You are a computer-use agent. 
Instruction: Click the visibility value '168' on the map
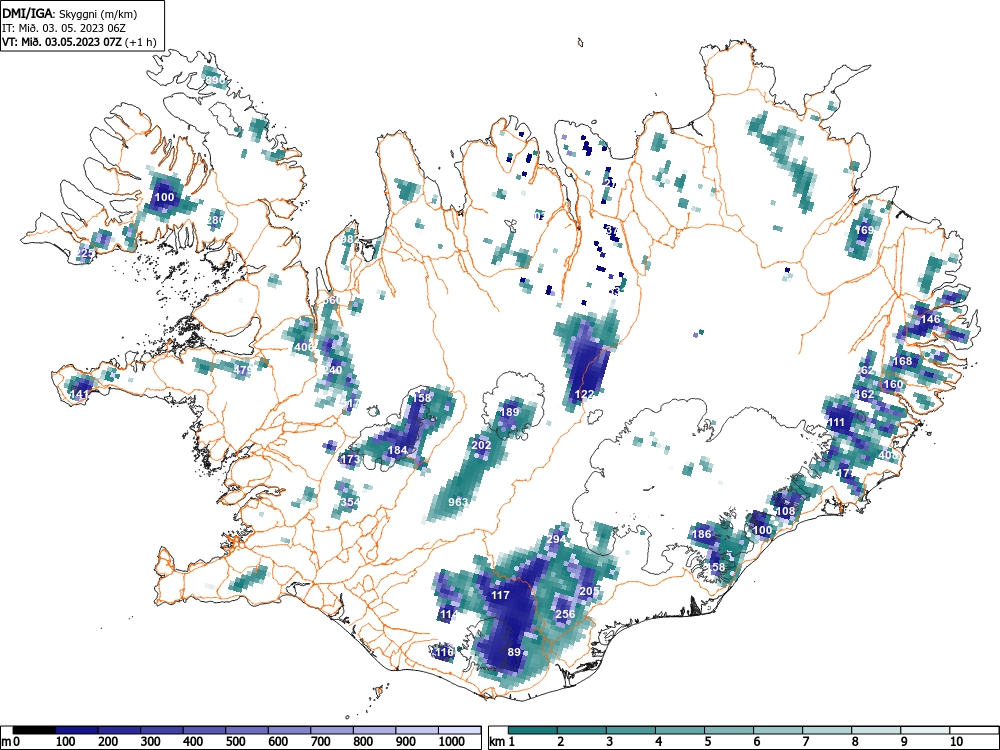pyautogui.click(x=902, y=361)
